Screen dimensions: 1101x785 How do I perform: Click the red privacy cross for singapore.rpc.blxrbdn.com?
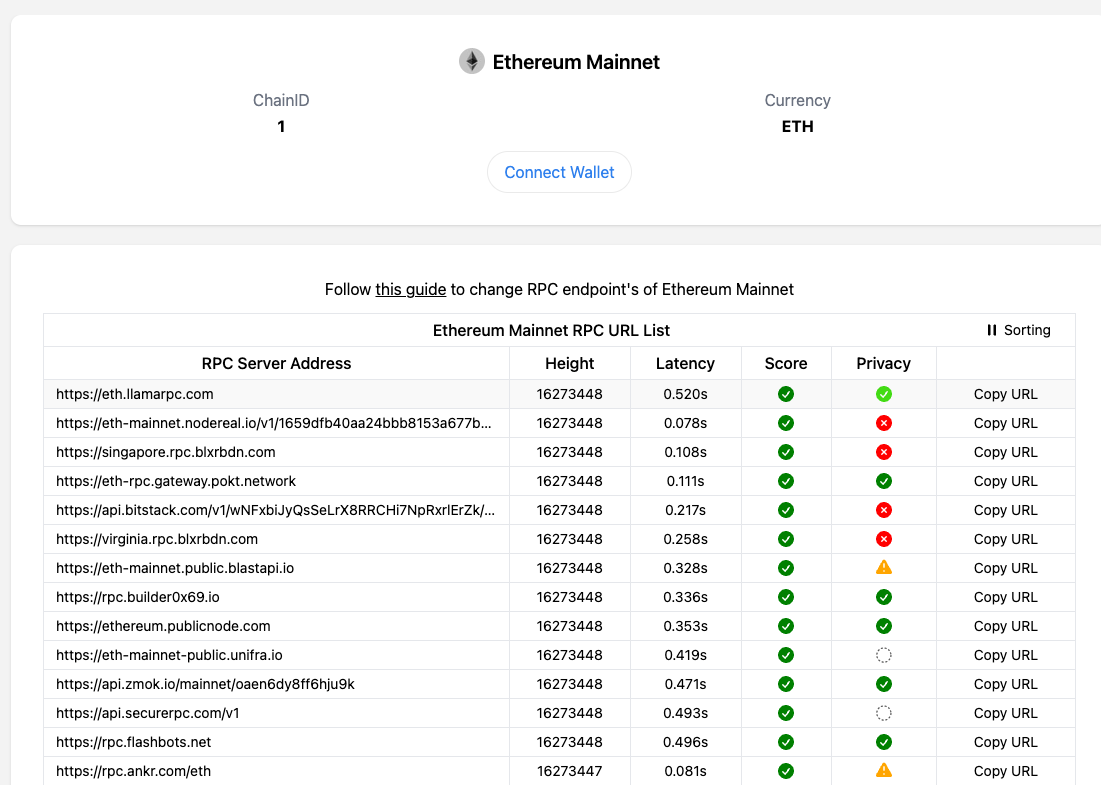click(884, 452)
